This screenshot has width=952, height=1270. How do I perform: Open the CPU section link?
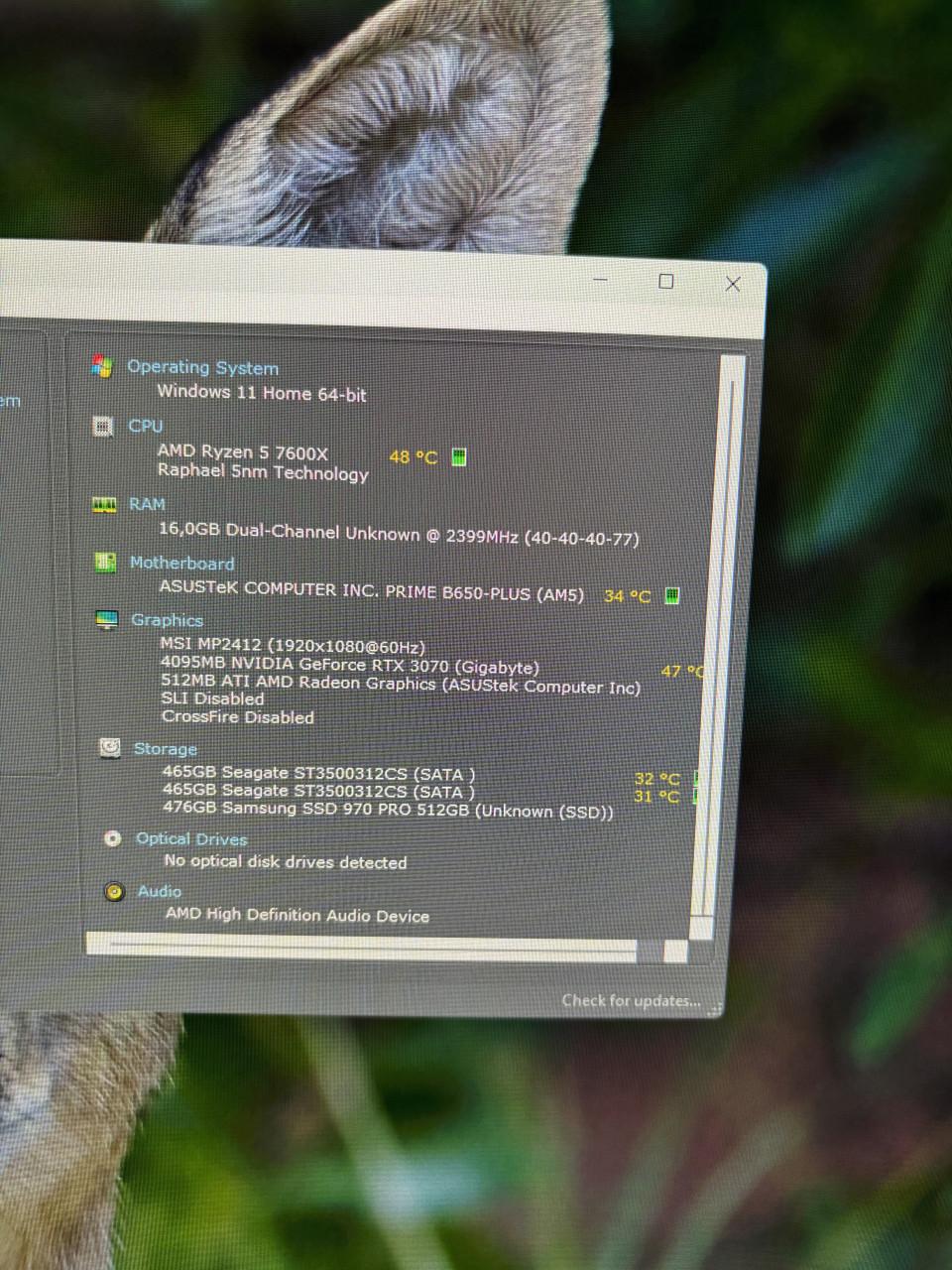click(x=145, y=426)
